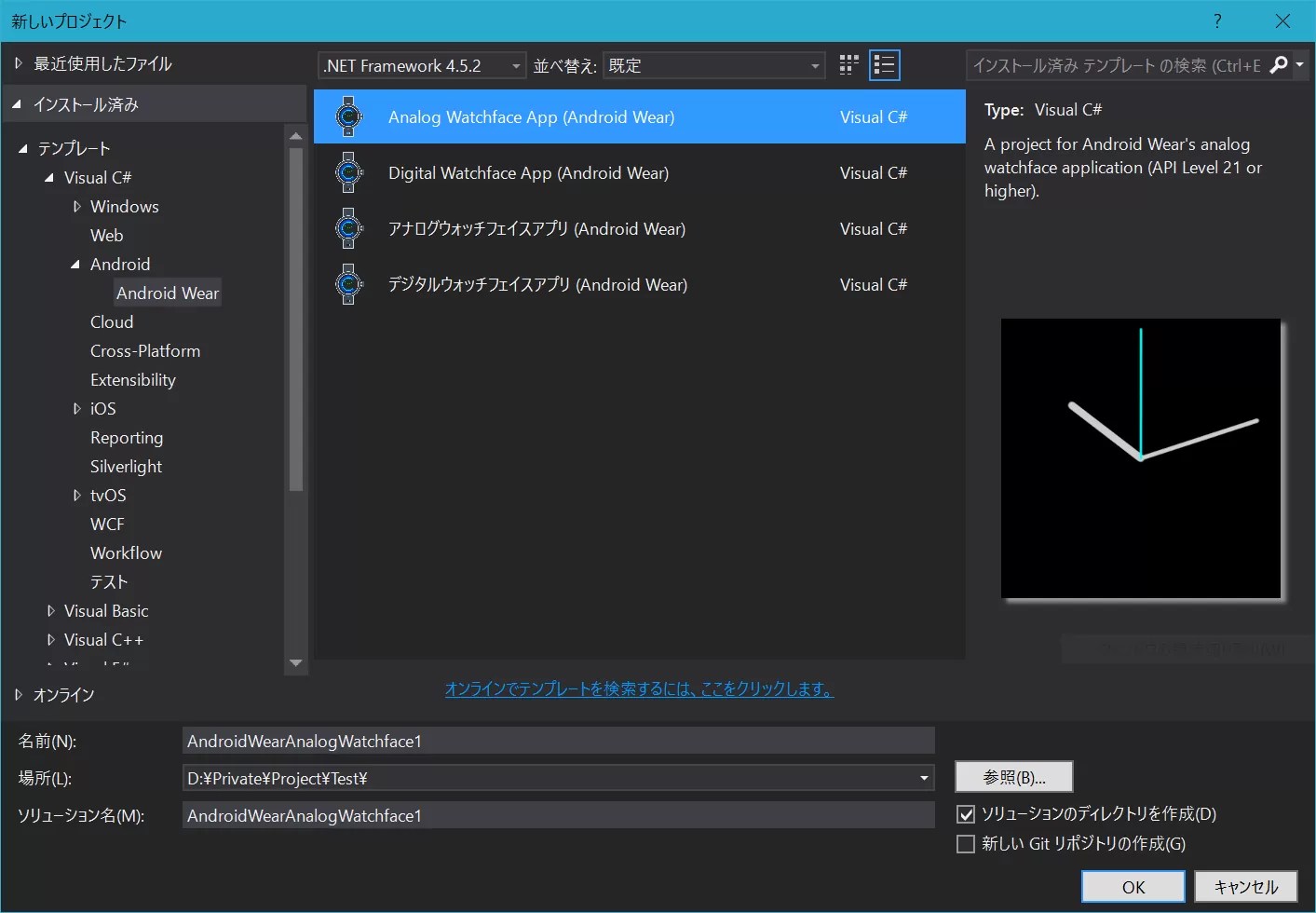Collapse the インストール済み section
The image size is (1316, 913).
[17, 104]
